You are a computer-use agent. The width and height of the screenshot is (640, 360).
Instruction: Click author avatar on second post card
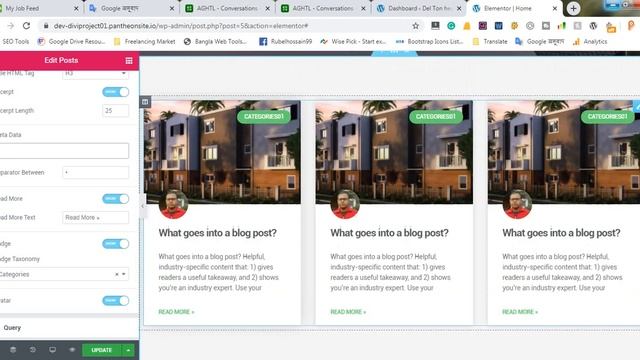click(x=345, y=204)
